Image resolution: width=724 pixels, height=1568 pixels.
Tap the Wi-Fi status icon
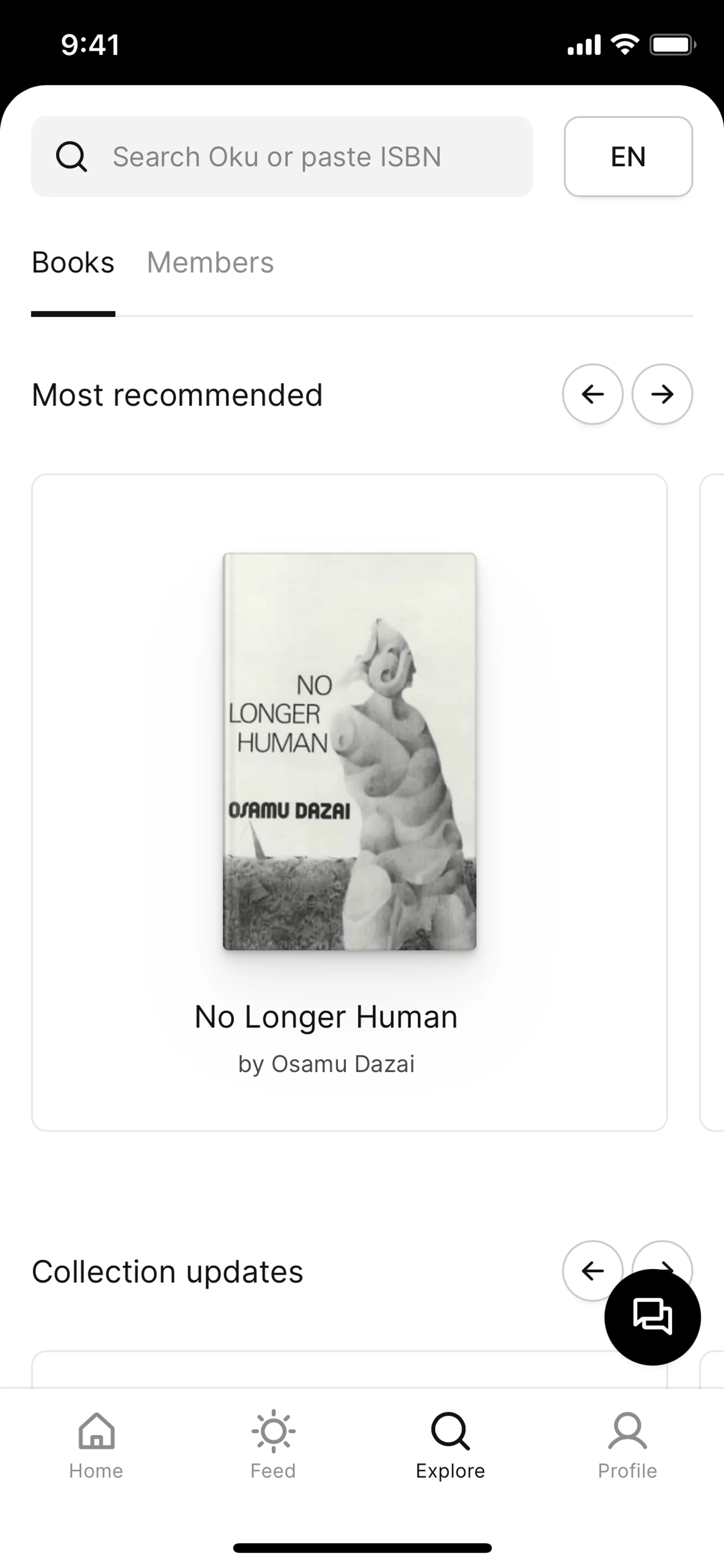[625, 45]
